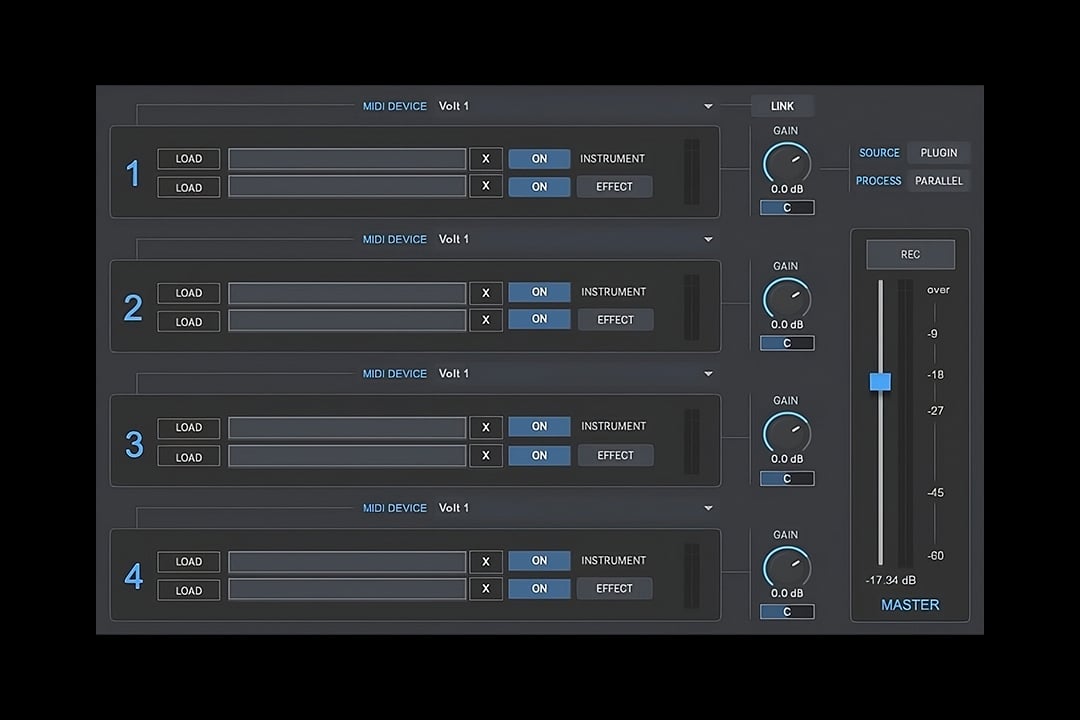Open slot 3 MIDI device dropdown arrow
The image size is (1080, 720).
tap(708, 373)
